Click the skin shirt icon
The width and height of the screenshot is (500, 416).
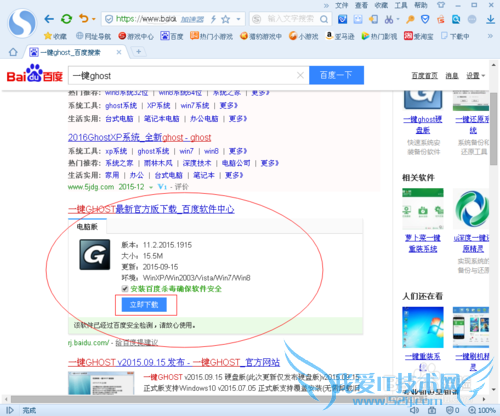coord(441,5)
